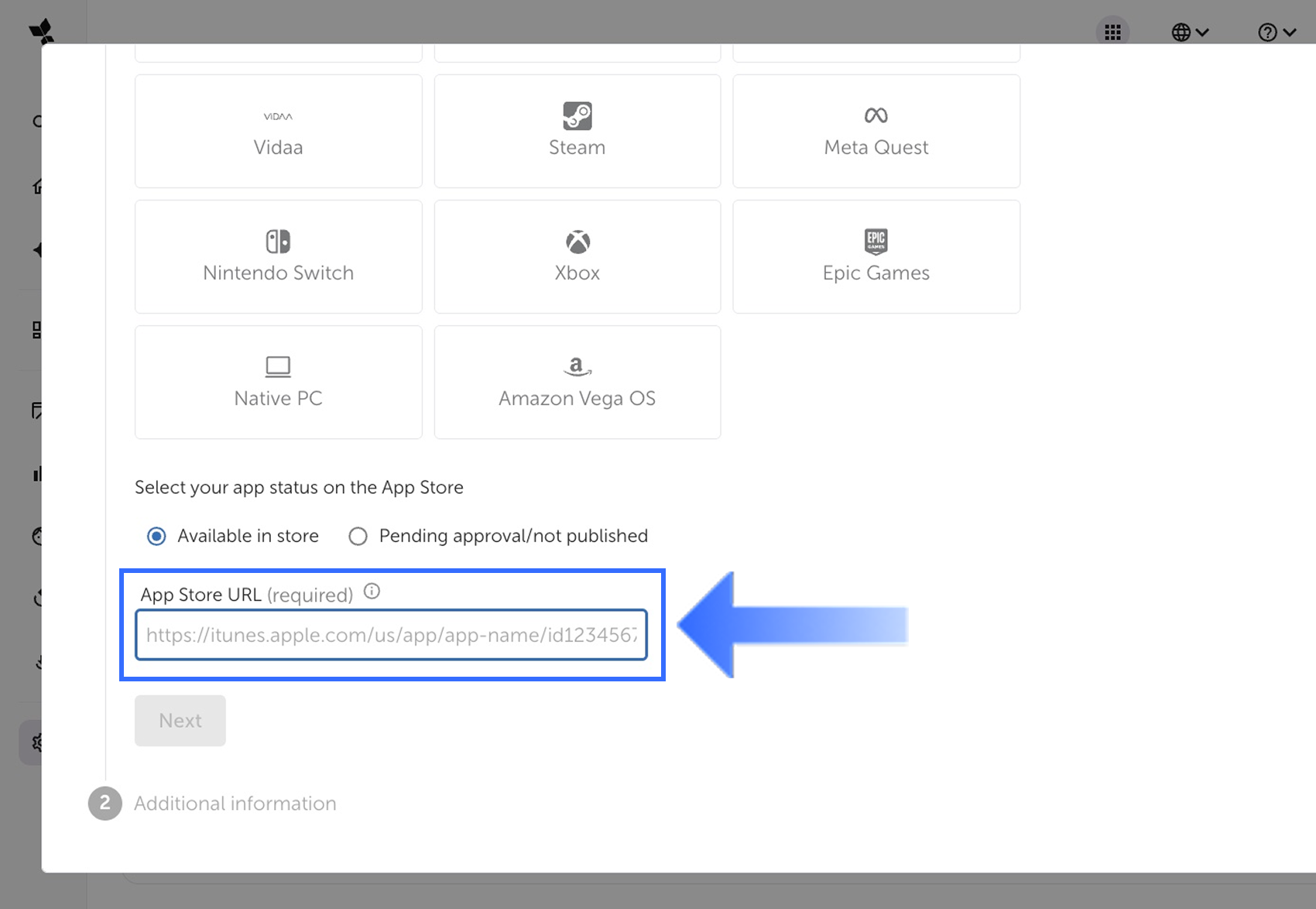Pick the Native PC platform tile
Image resolution: width=1316 pixels, height=909 pixels.
point(278,382)
